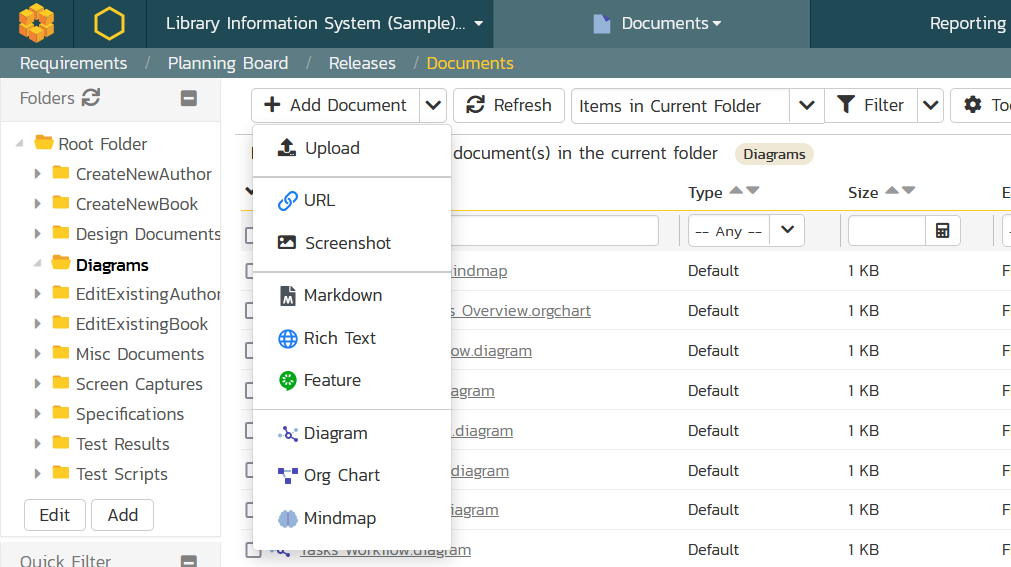Expand the Design Documents folder
The width and height of the screenshot is (1011, 567).
coord(38,234)
